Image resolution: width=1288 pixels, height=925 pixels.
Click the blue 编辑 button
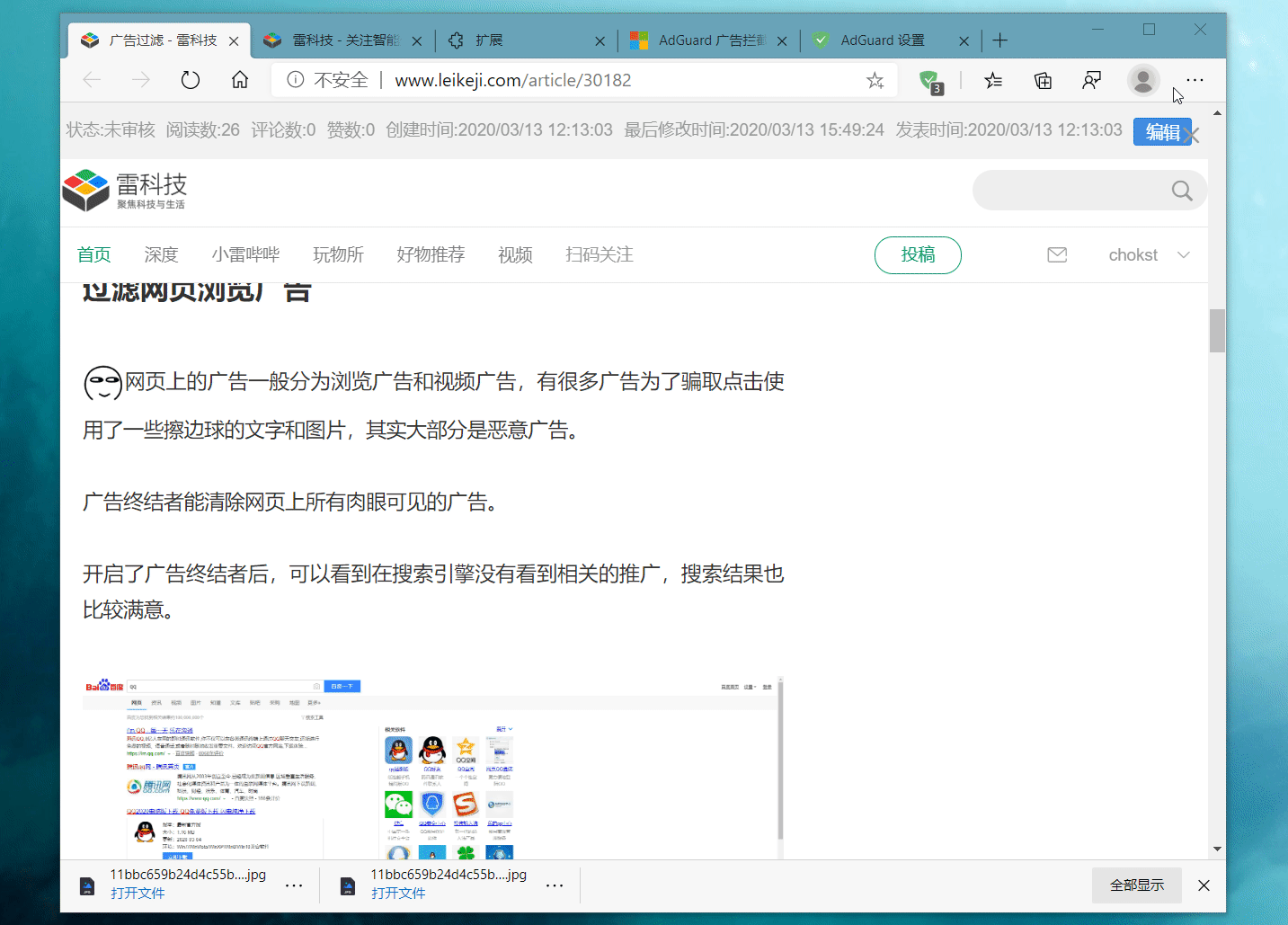pyautogui.click(x=1161, y=132)
